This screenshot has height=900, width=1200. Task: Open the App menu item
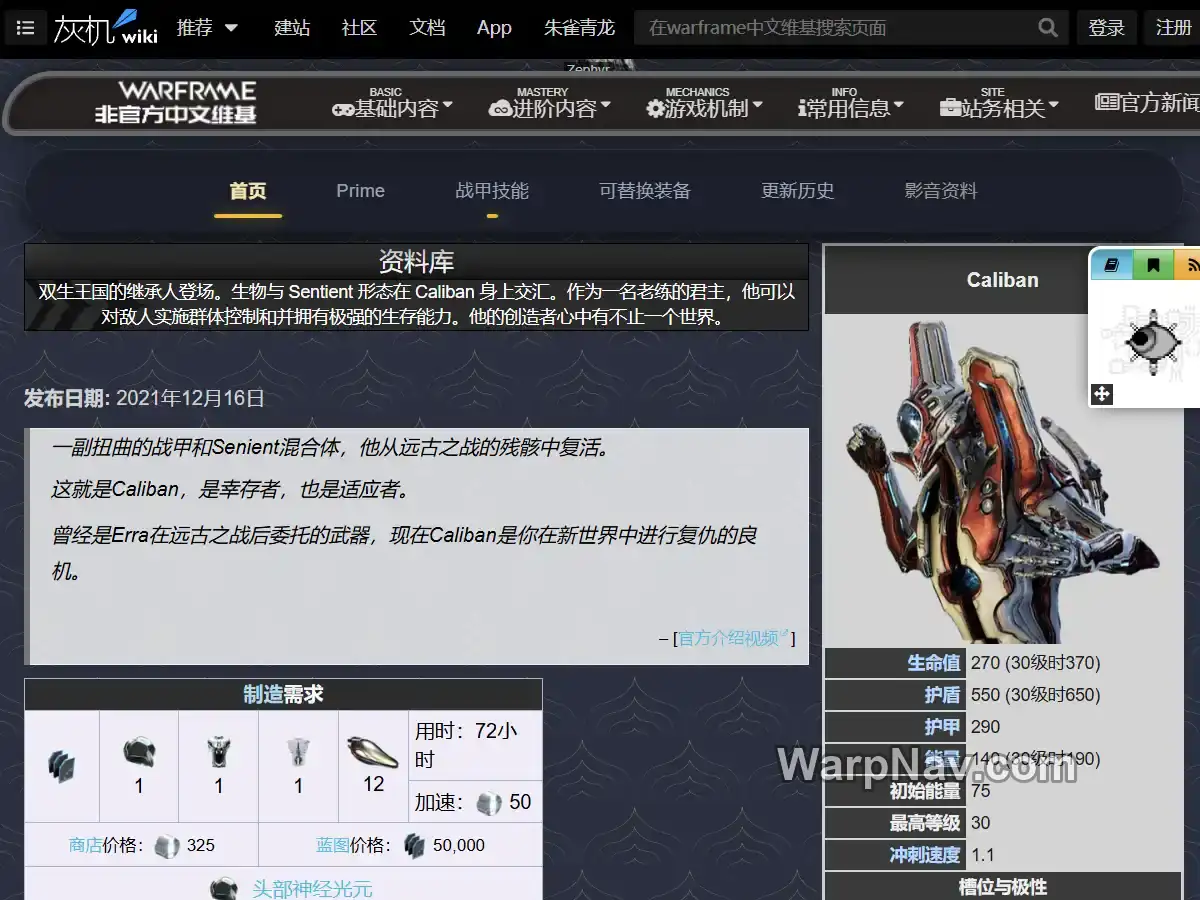pos(494,28)
